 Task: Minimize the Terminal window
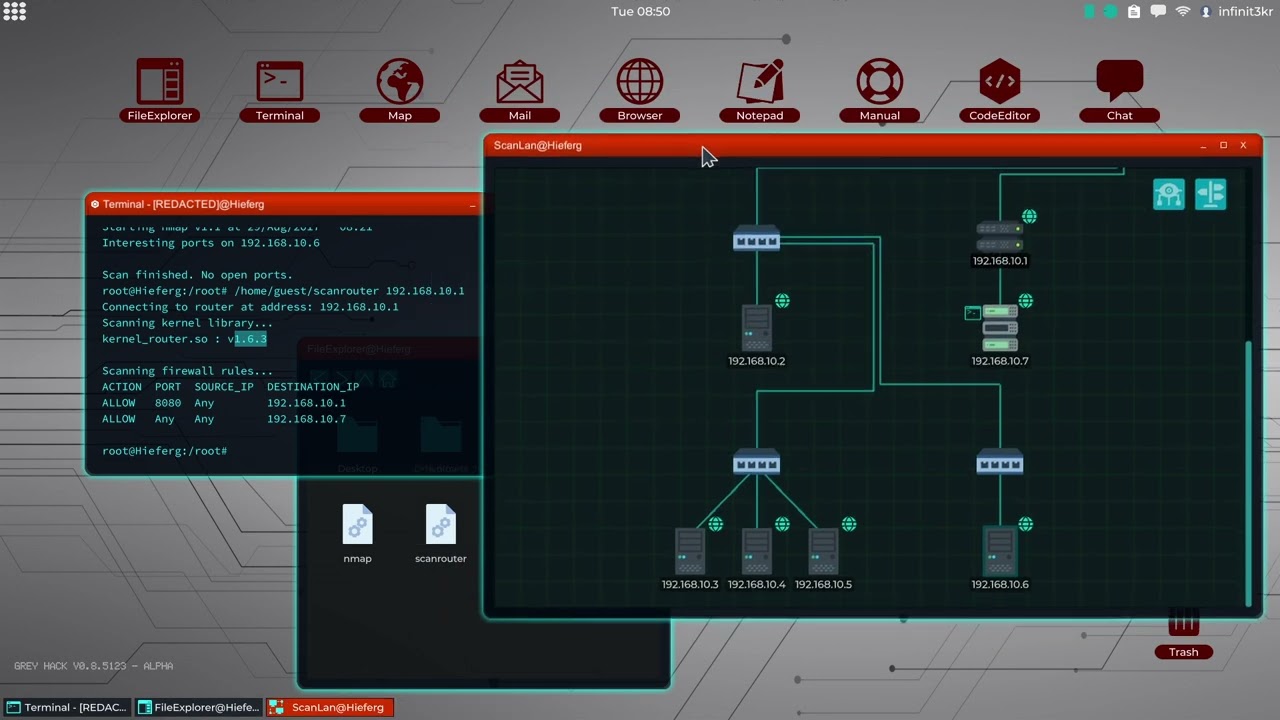point(473,204)
